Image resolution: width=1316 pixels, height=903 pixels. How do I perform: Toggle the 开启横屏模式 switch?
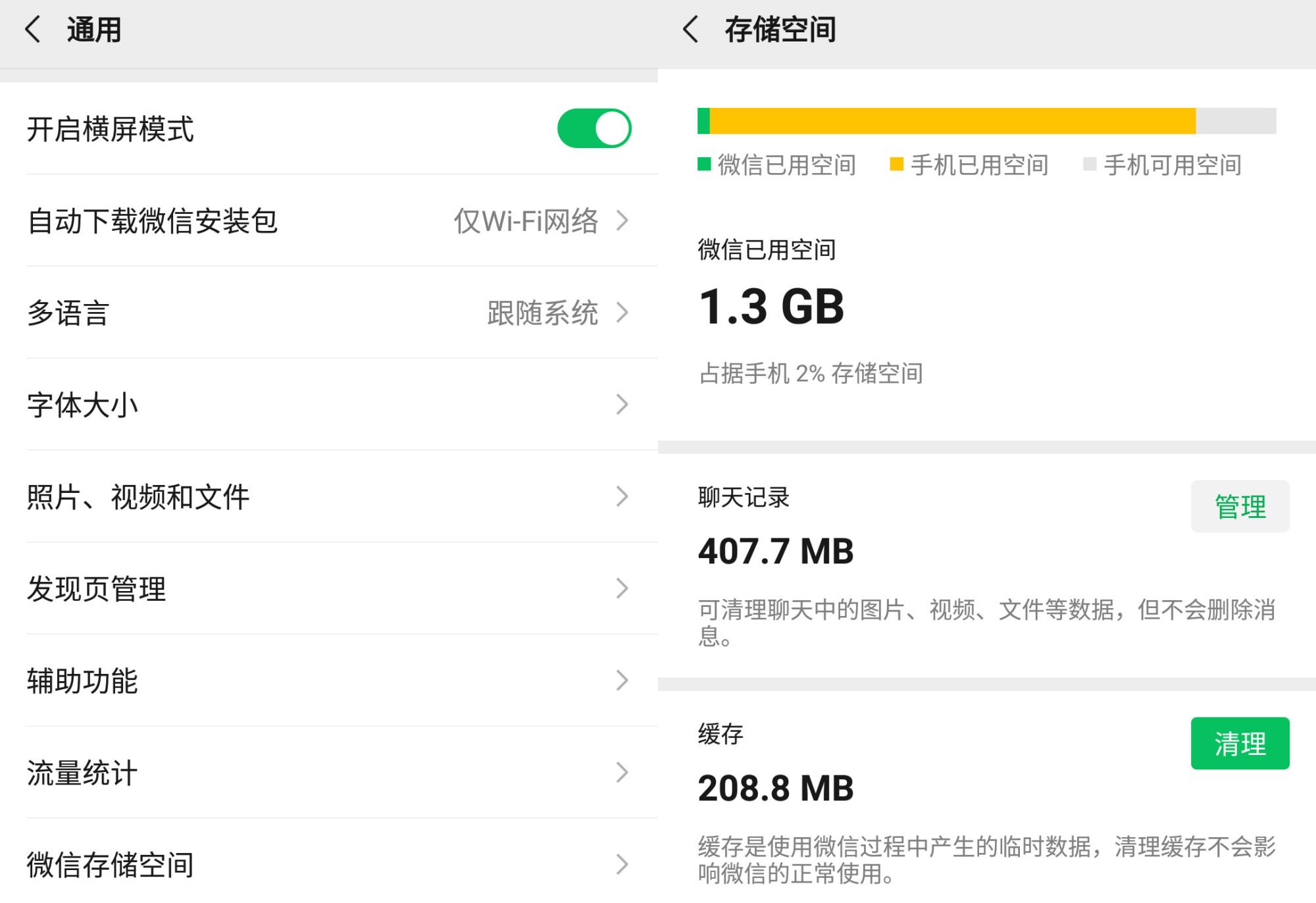[x=594, y=128]
